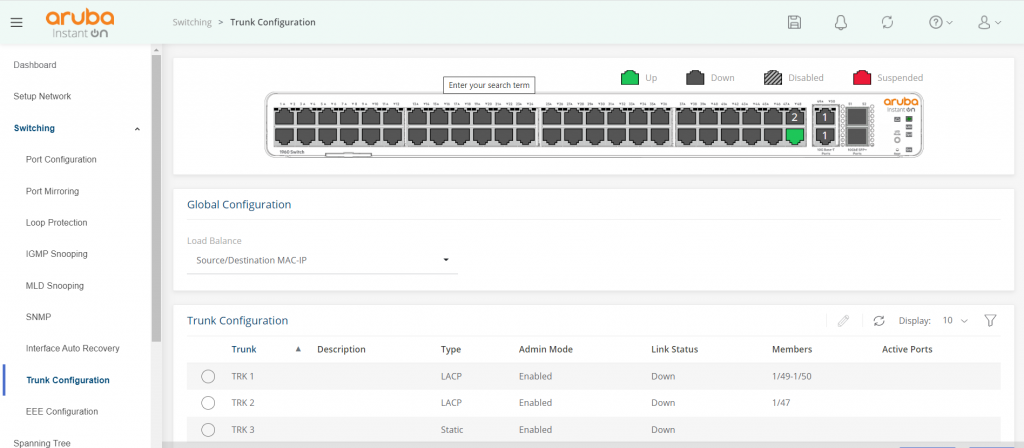Select the TRK 3 radio button
This screenshot has width=1024, height=448.
tap(208, 430)
